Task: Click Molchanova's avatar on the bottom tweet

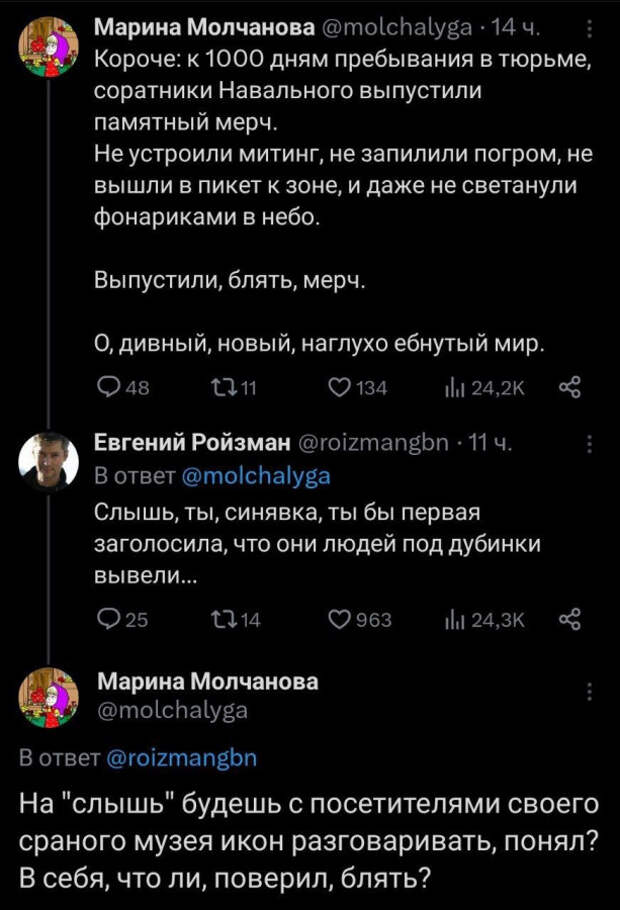Action: (x=49, y=696)
